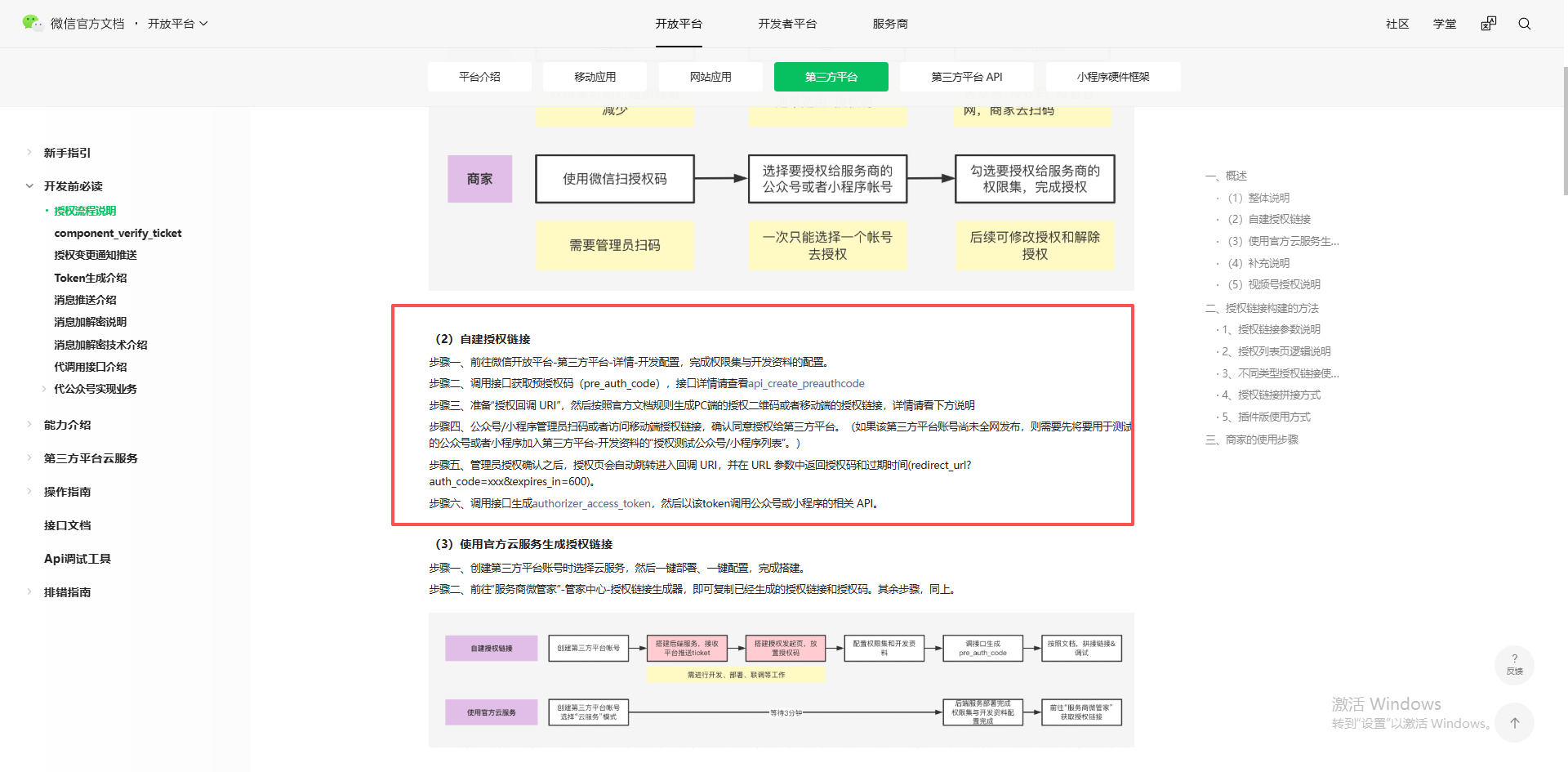
Task: Click the (2) 自建授权链接 section heading
Action: pyautogui.click(x=480, y=339)
